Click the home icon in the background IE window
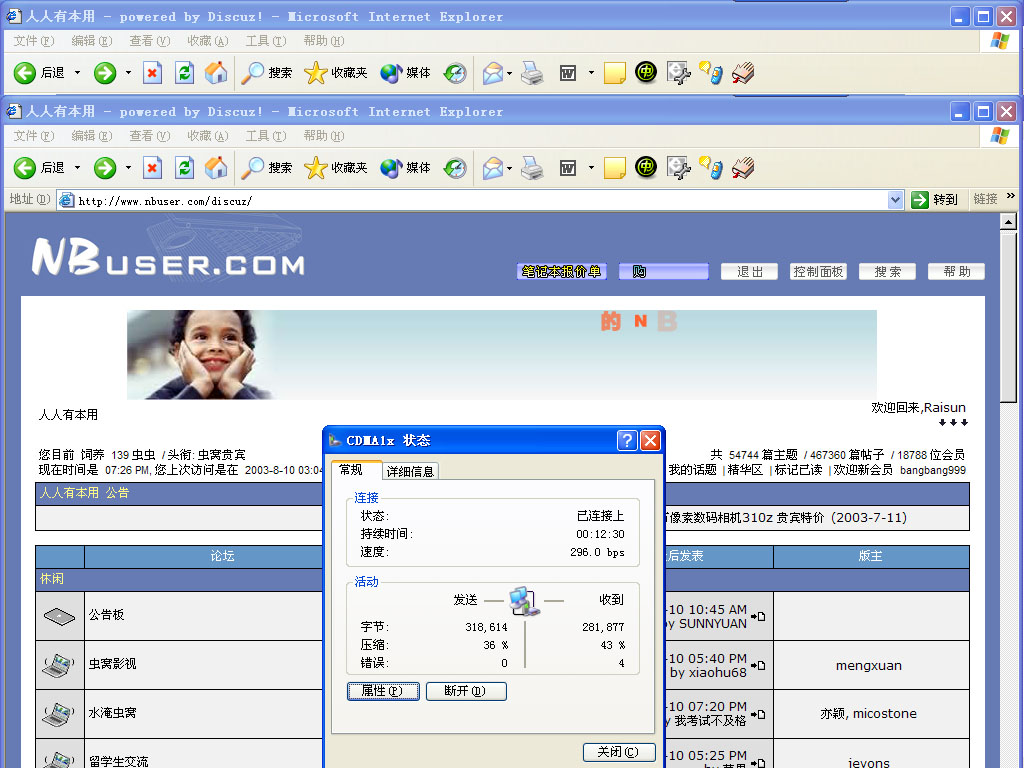This screenshot has width=1024, height=768. click(216, 72)
